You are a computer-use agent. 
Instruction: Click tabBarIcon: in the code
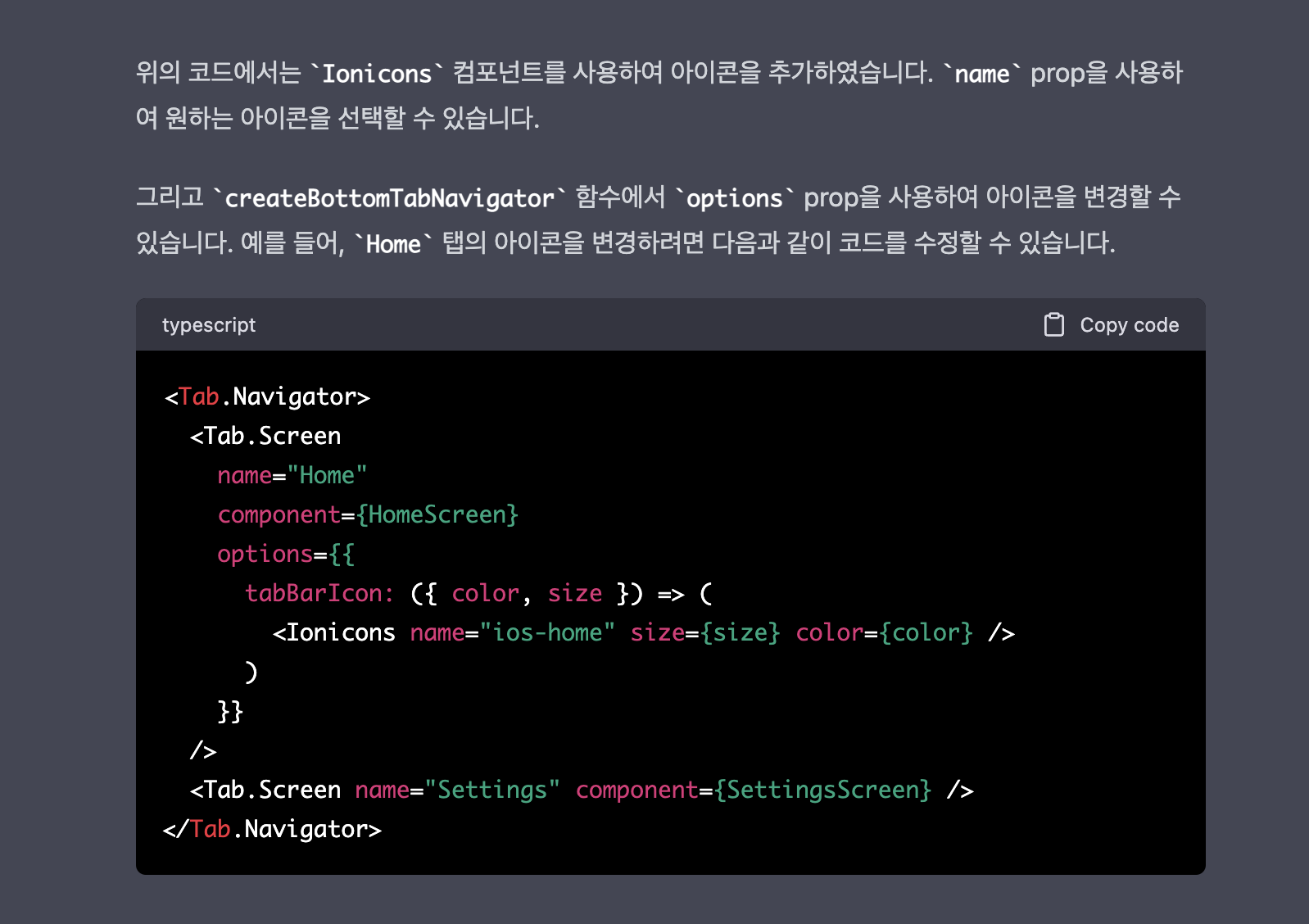point(319,594)
